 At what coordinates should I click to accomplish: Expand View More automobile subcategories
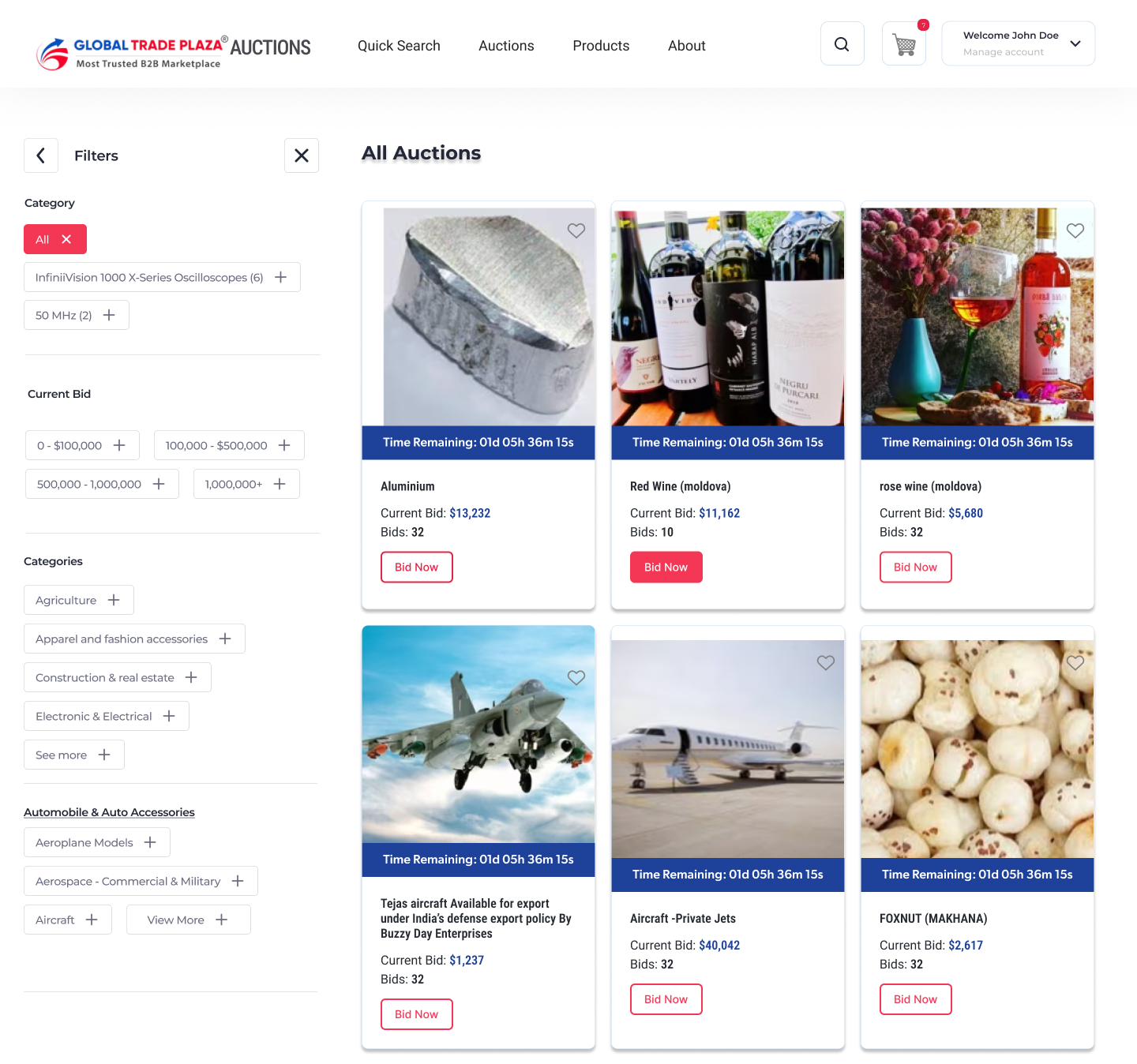coord(189,920)
